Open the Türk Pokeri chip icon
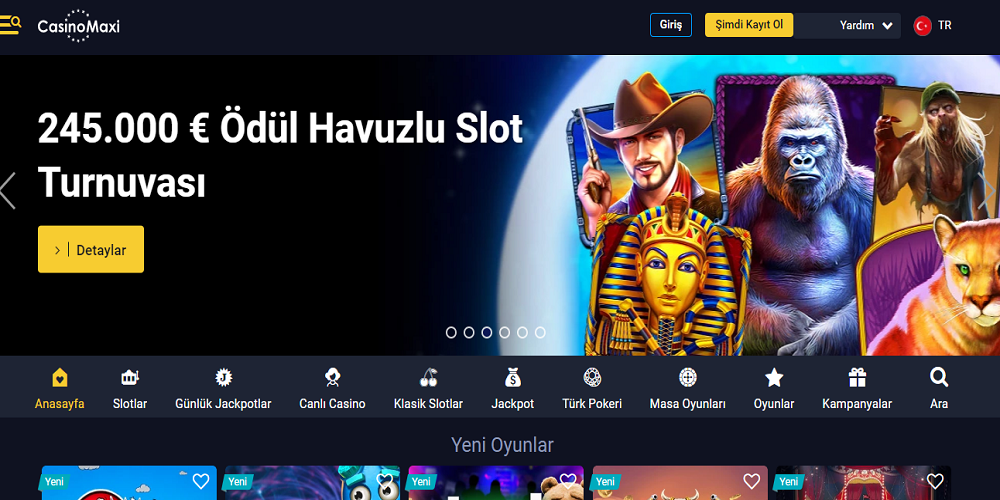The height and width of the screenshot is (500, 1000). pyautogui.click(x=592, y=378)
